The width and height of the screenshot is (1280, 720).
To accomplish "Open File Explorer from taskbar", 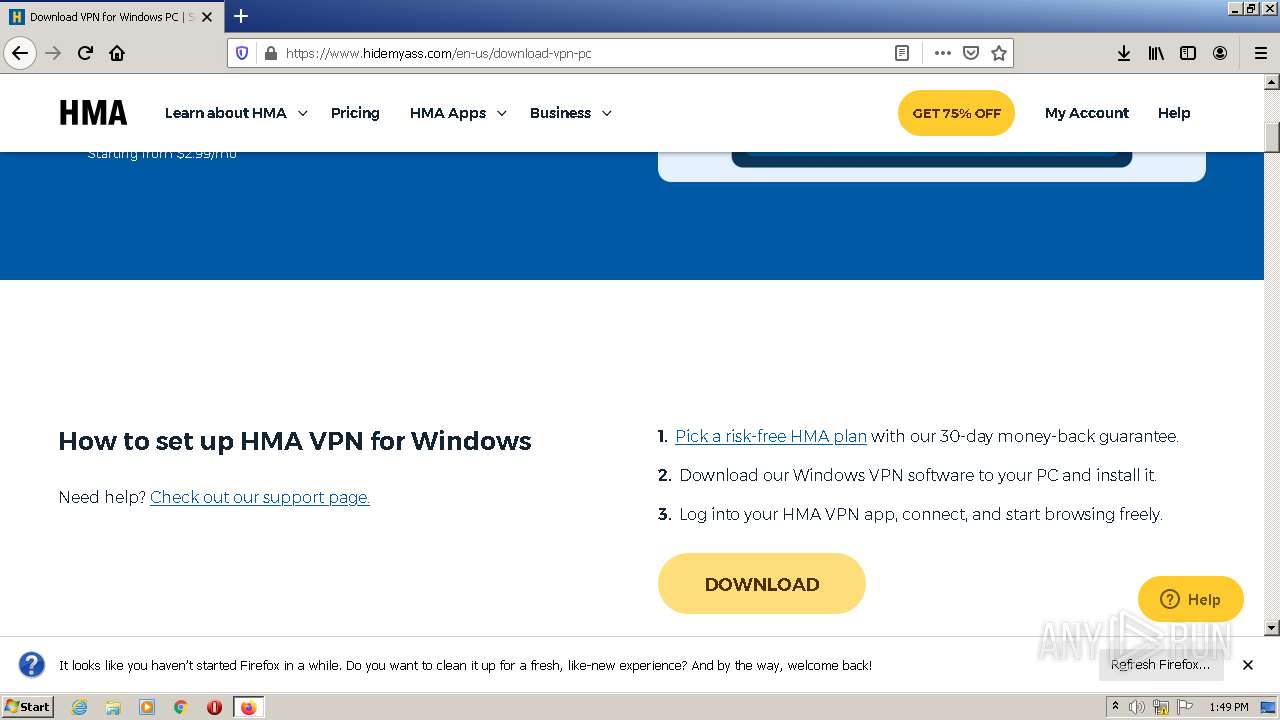I will 113,707.
